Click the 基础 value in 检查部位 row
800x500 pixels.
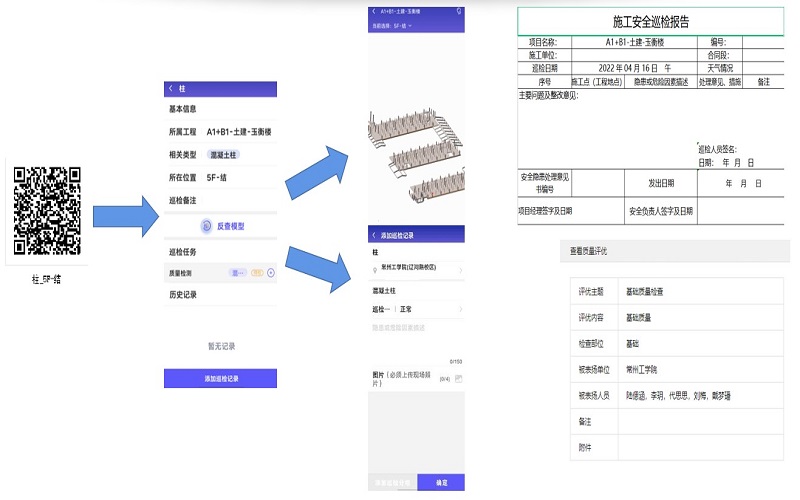point(632,344)
